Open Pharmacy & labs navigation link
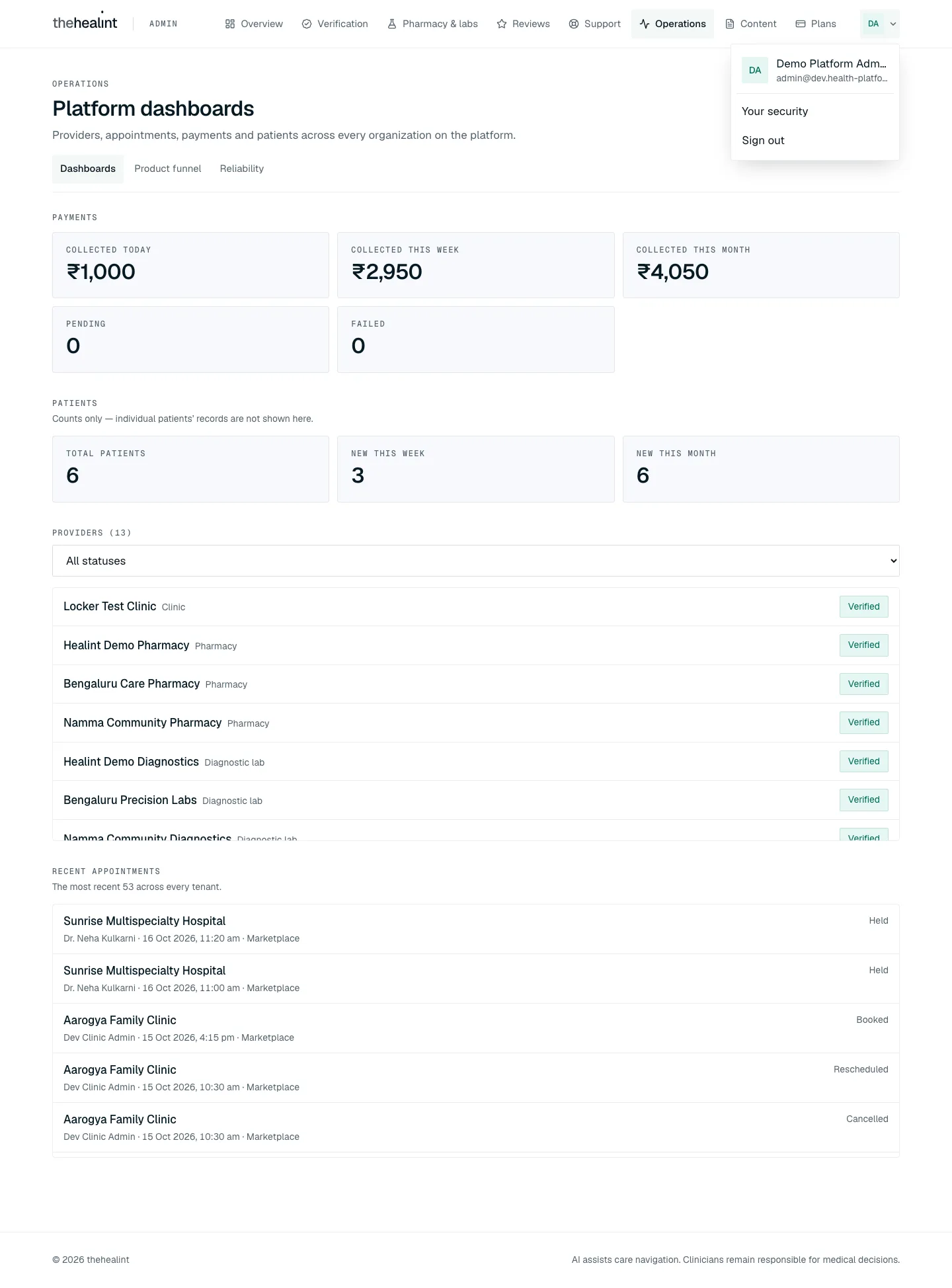The width and height of the screenshot is (952, 1288). tap(432, 24)
